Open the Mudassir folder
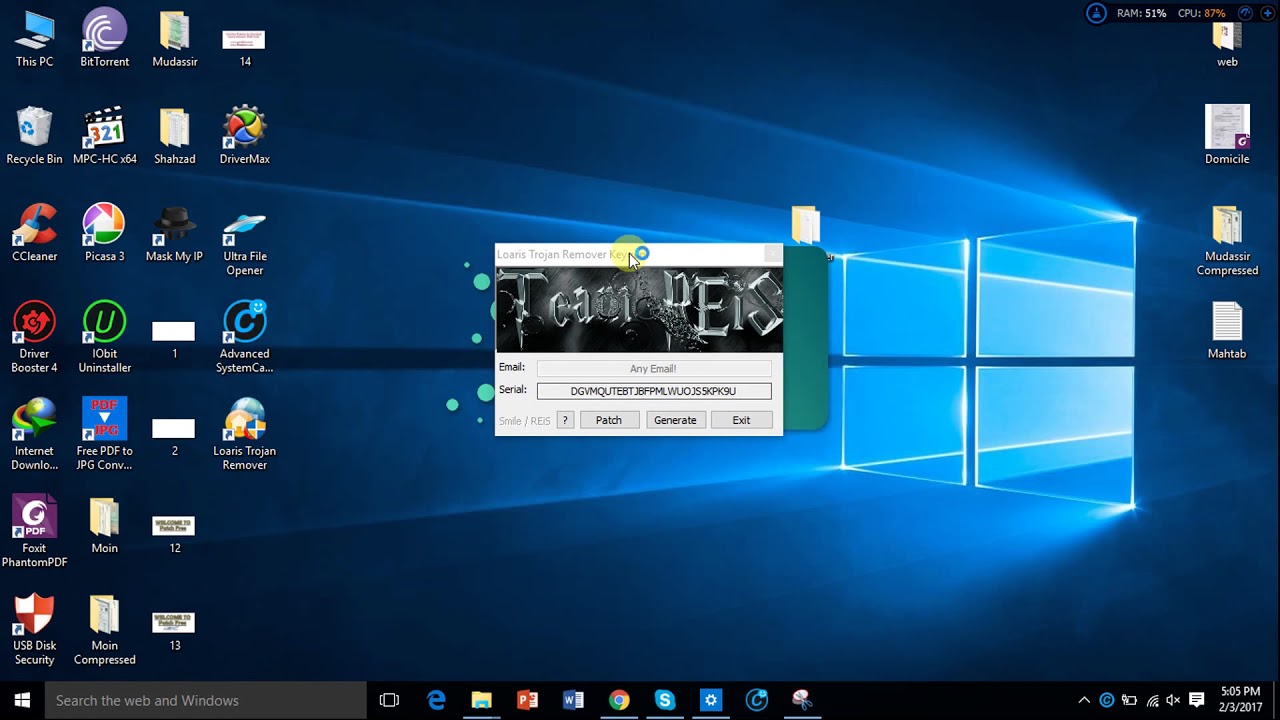Image resolution: width=1280 pixels, height=720 pixels. (x=174, y=40)
